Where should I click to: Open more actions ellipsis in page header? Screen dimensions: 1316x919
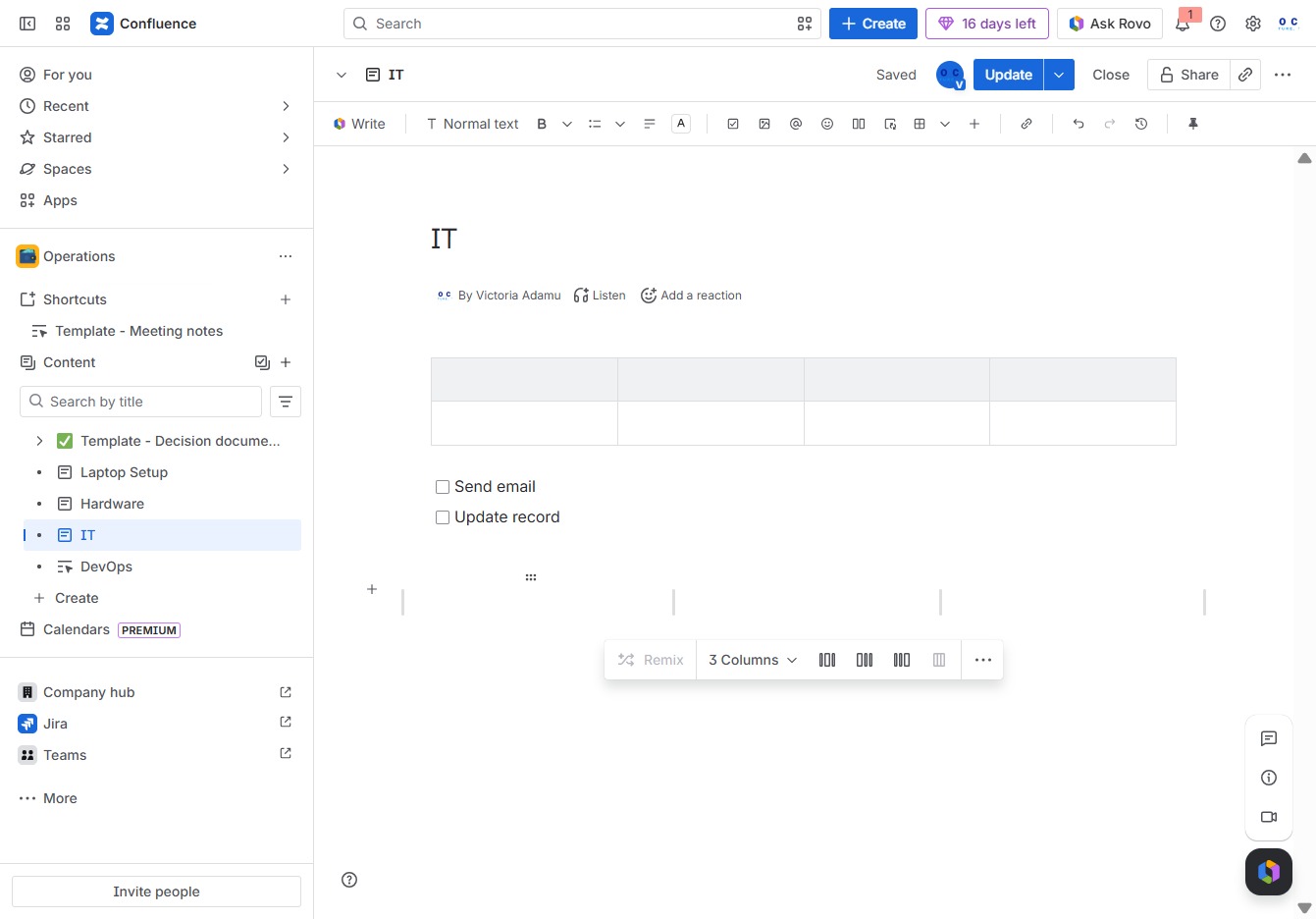coord(1283,75)
